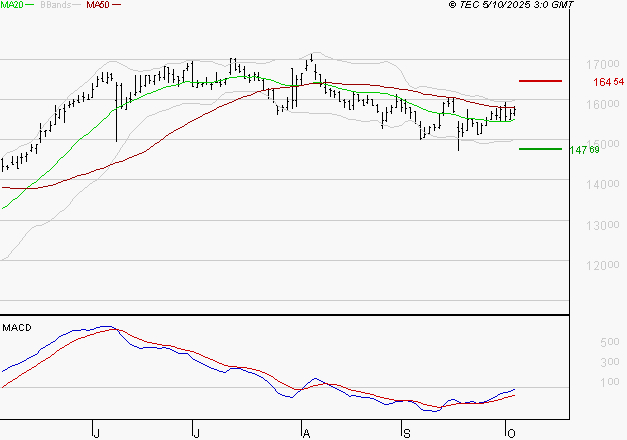
Task: Click the second J month marker
Action: (x=197, y=432)
